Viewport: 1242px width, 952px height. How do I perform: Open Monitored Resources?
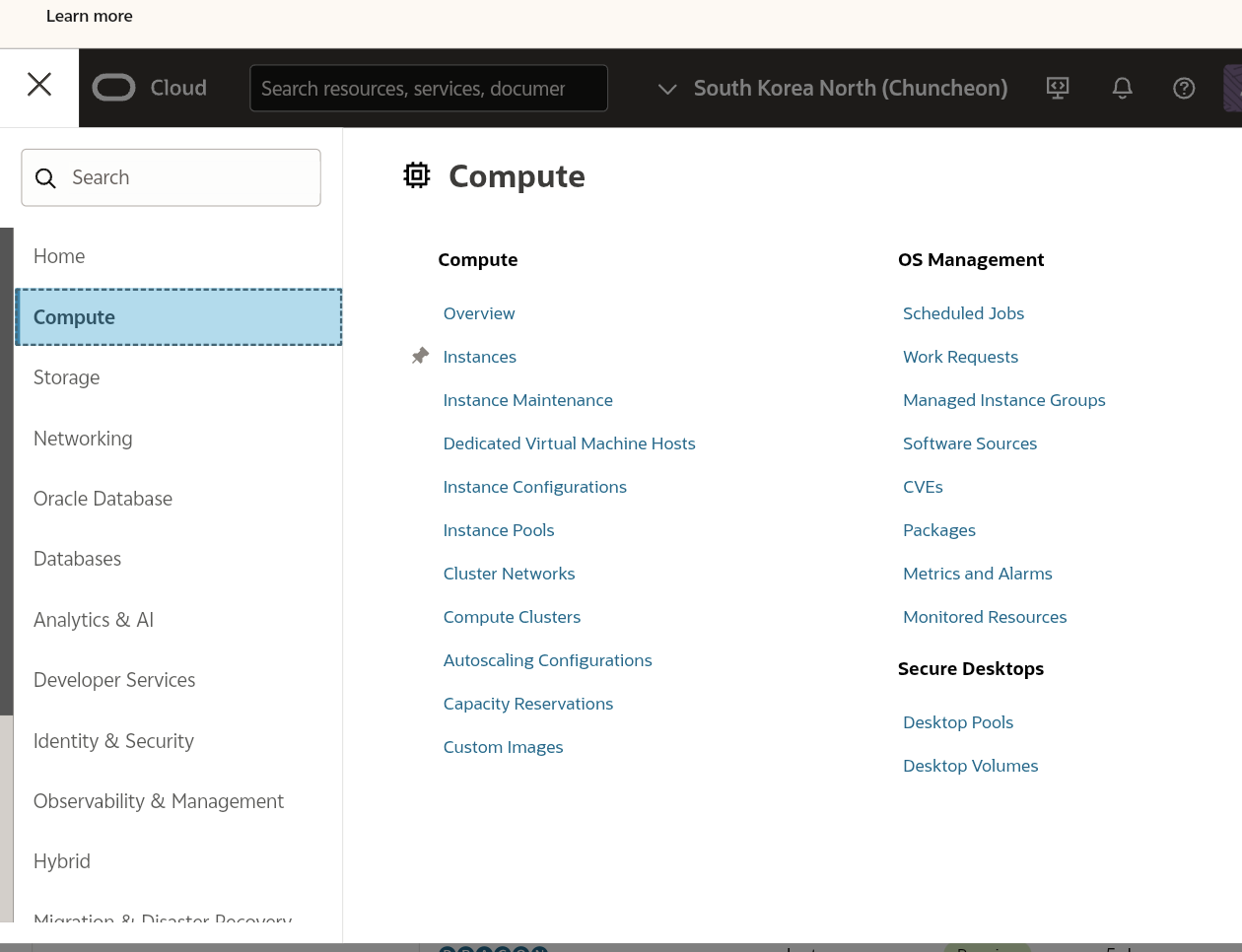tap(986, 617)
